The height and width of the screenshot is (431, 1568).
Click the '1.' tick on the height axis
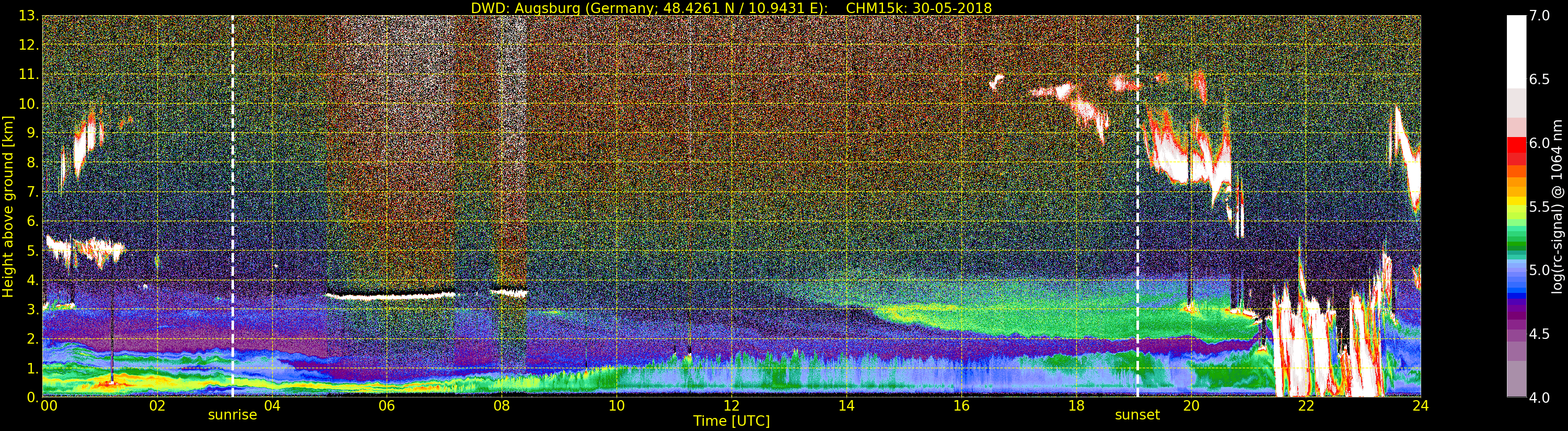point(32,368)
